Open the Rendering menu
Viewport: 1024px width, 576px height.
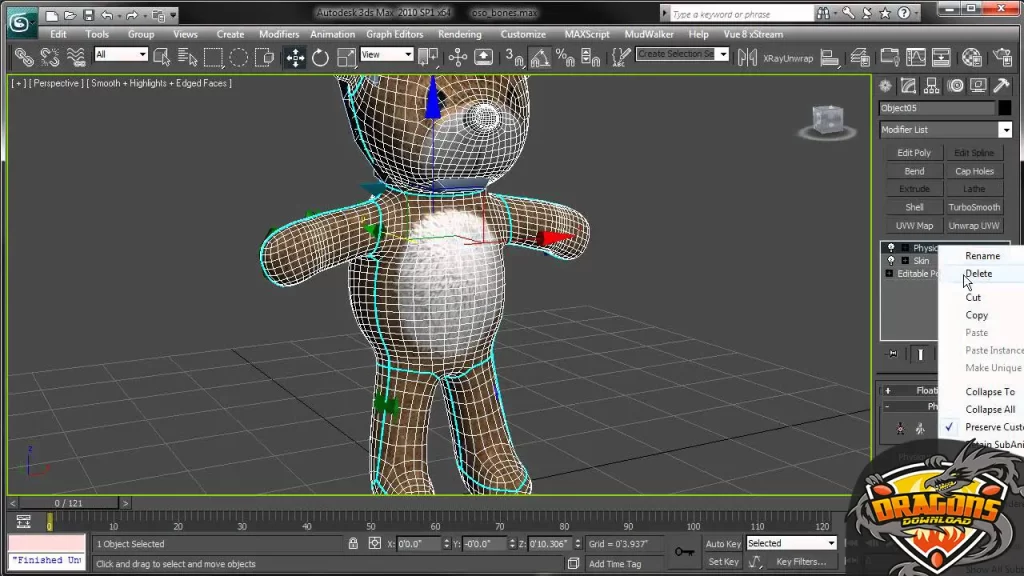[460, 34]
